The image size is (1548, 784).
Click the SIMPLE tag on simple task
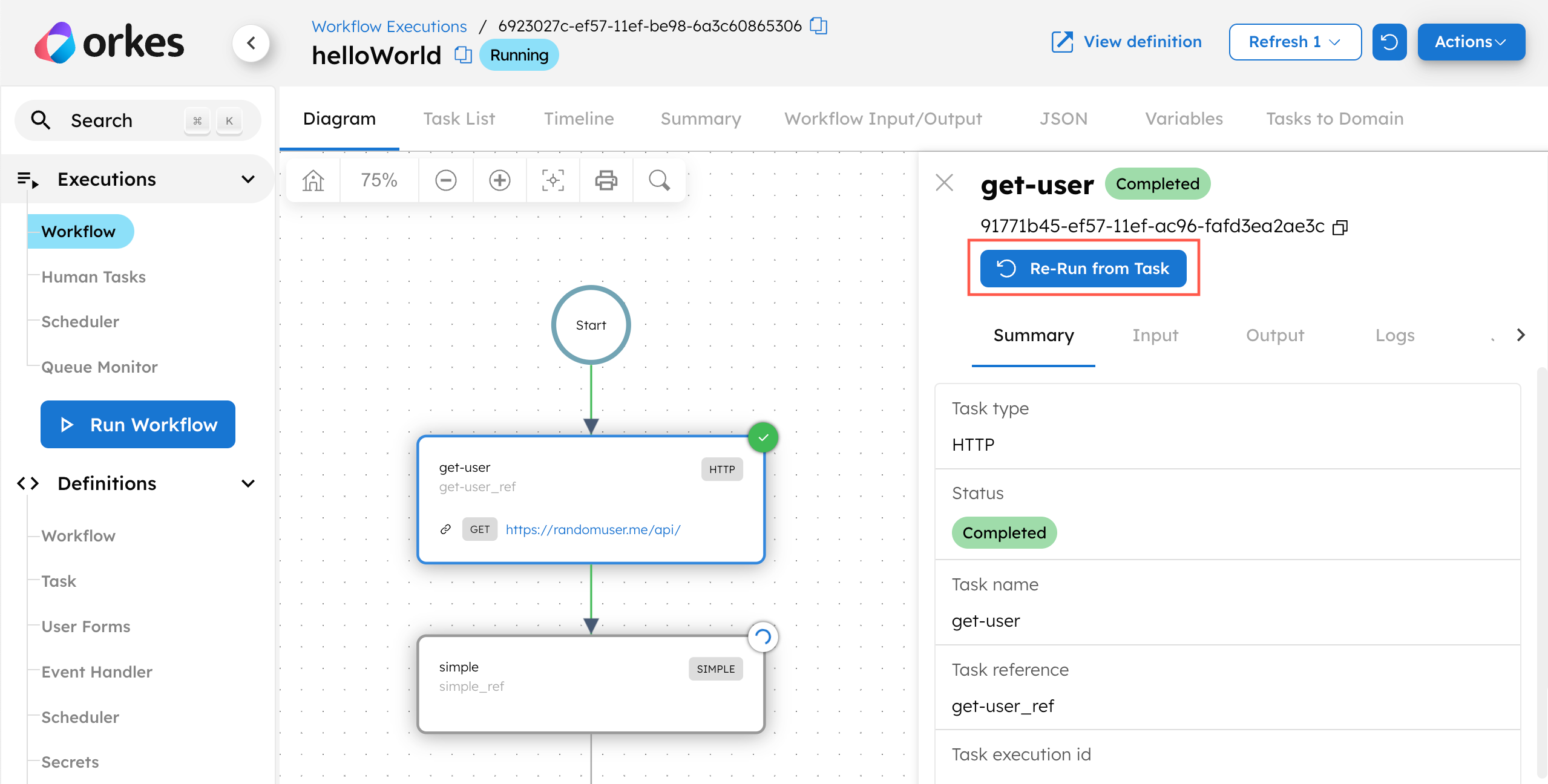point(715,668)
